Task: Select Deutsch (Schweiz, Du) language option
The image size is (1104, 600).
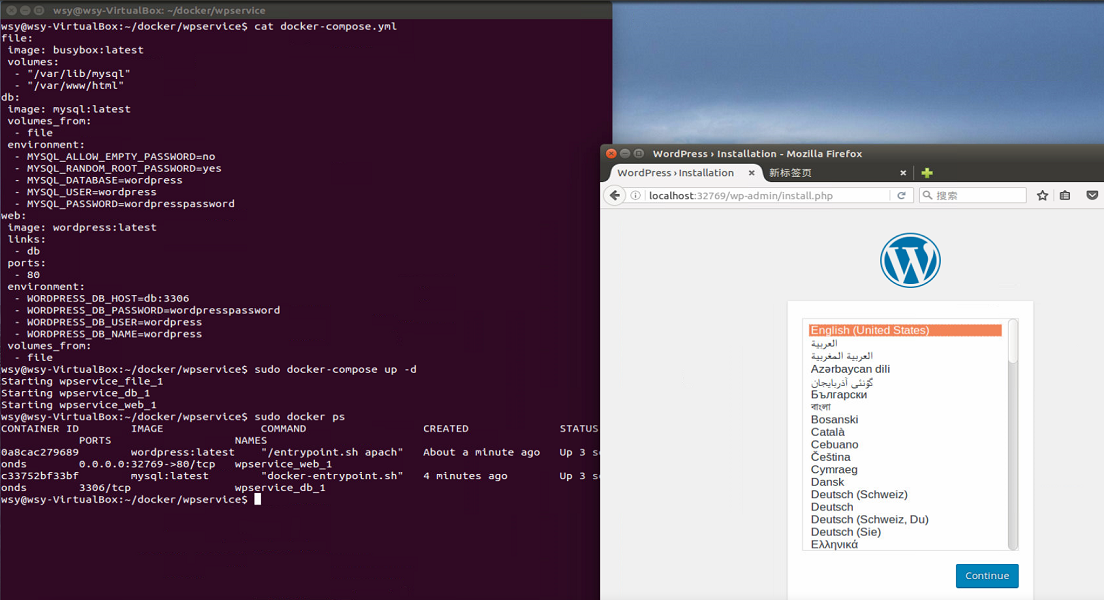Action: point(870,520)
